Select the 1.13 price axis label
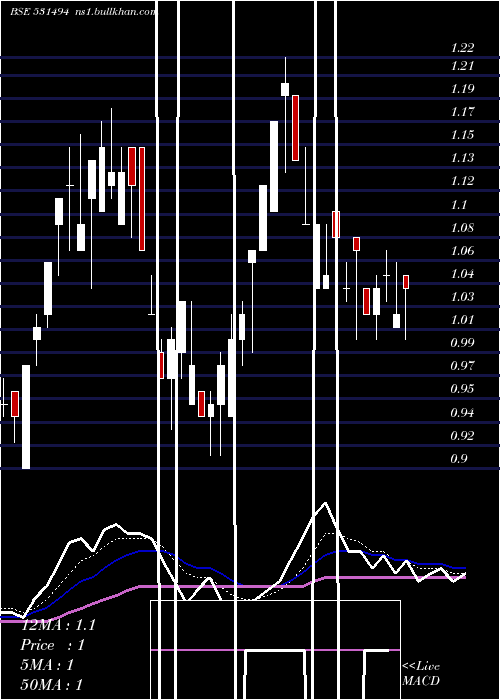The width and height of the screenshot is (500, 700). click(x=462, y=157)
